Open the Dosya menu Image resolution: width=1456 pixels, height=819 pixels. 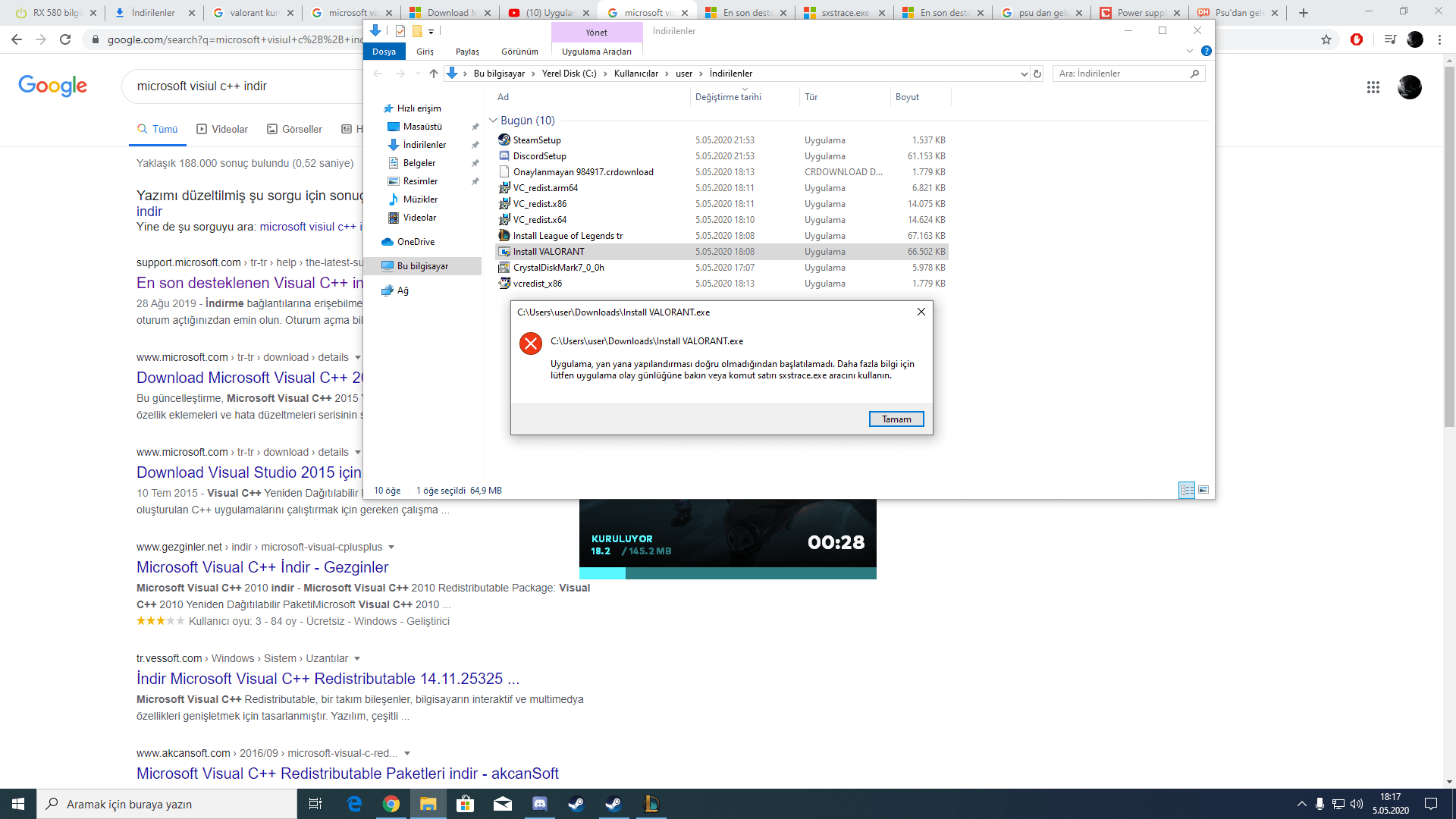[x=384, y=52]
